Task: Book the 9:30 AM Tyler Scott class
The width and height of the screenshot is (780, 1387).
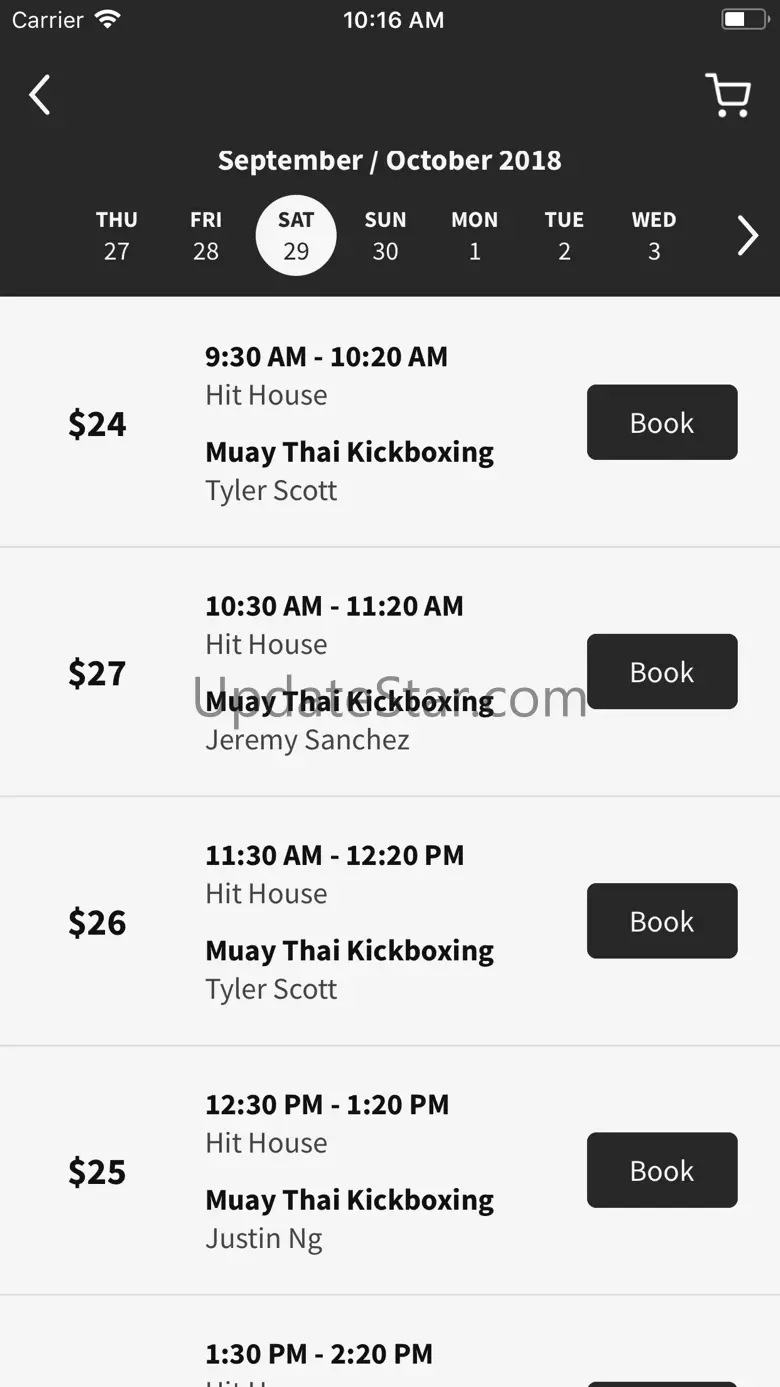Action: [x=662, y=423]
